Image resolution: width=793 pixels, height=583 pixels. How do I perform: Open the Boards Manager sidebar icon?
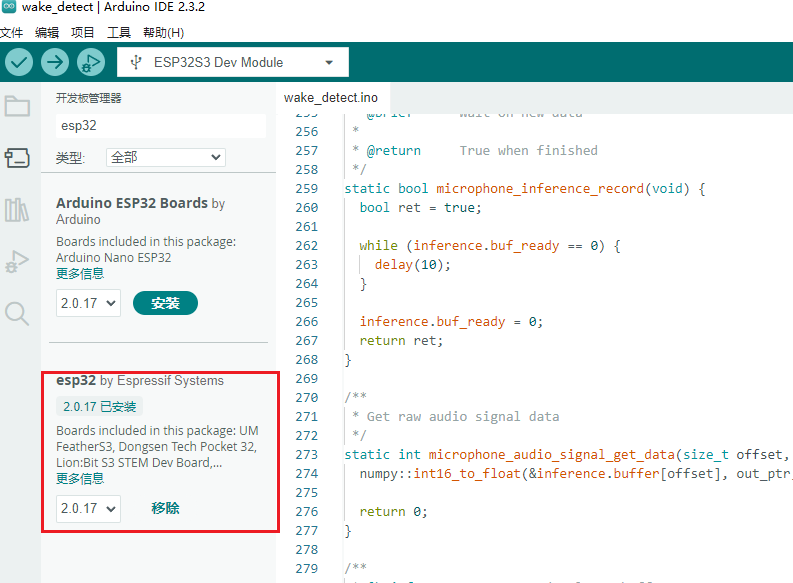[17, 158]
